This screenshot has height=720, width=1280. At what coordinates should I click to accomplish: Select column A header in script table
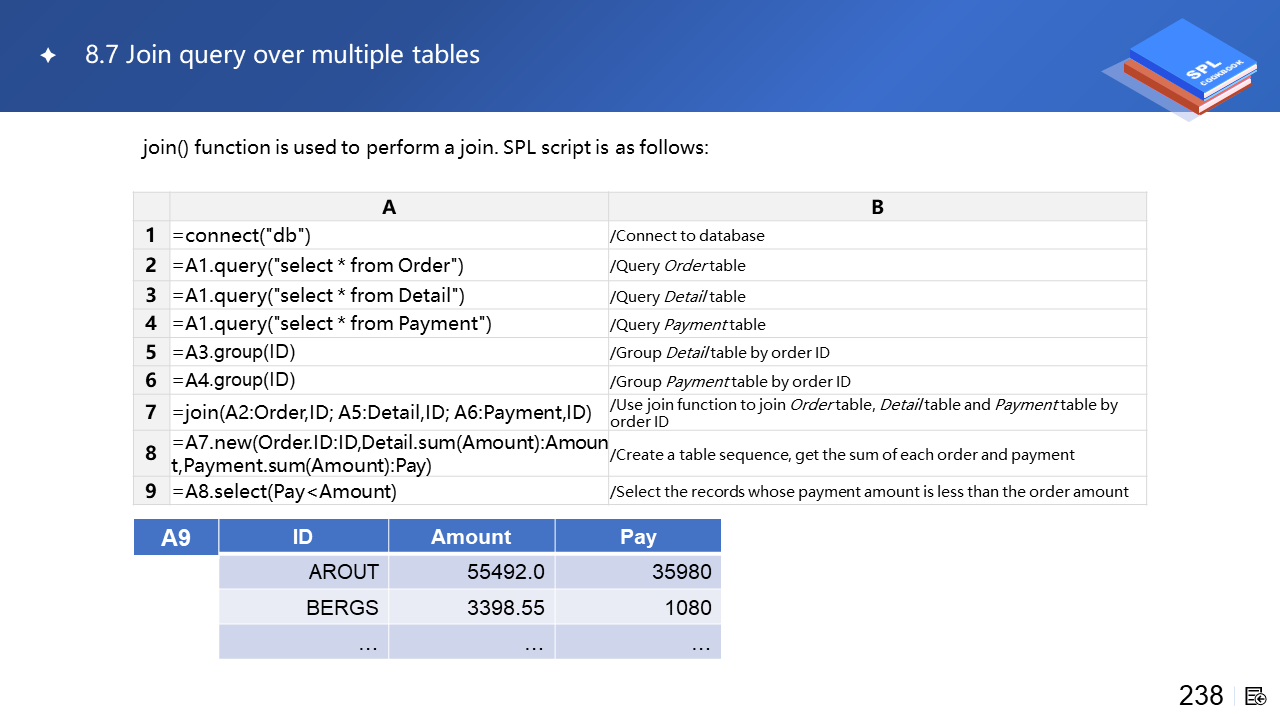click(x=389, y=207)
